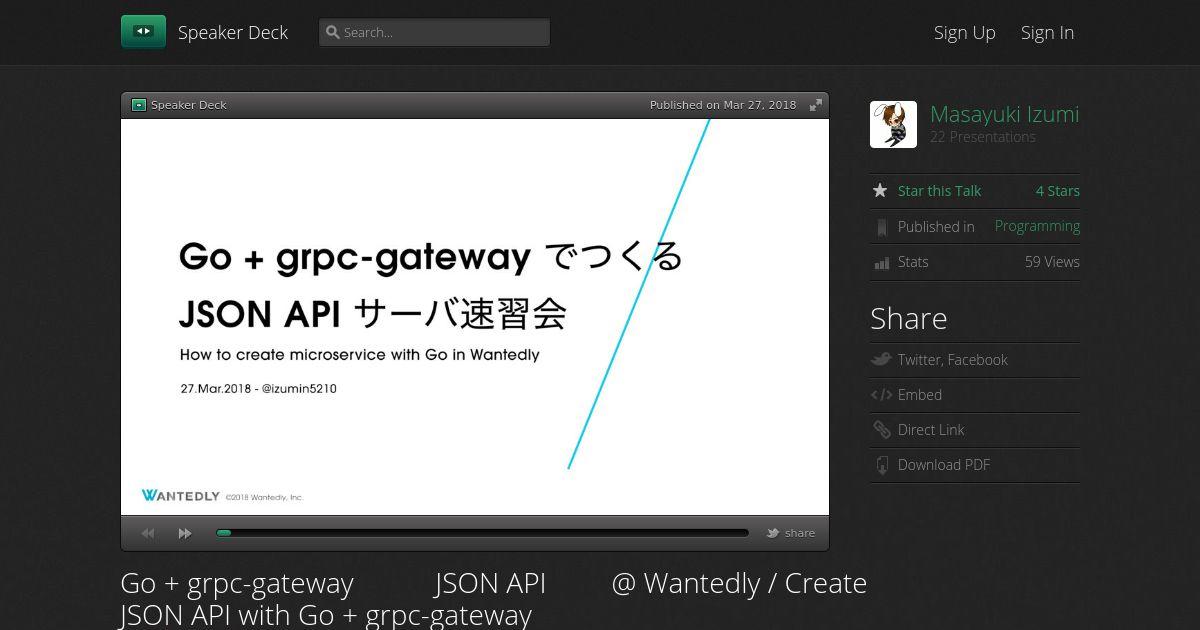Click the Twitter bird icon in player bar
This screenshot has width=1200, height=630.
tap(773, 533)
